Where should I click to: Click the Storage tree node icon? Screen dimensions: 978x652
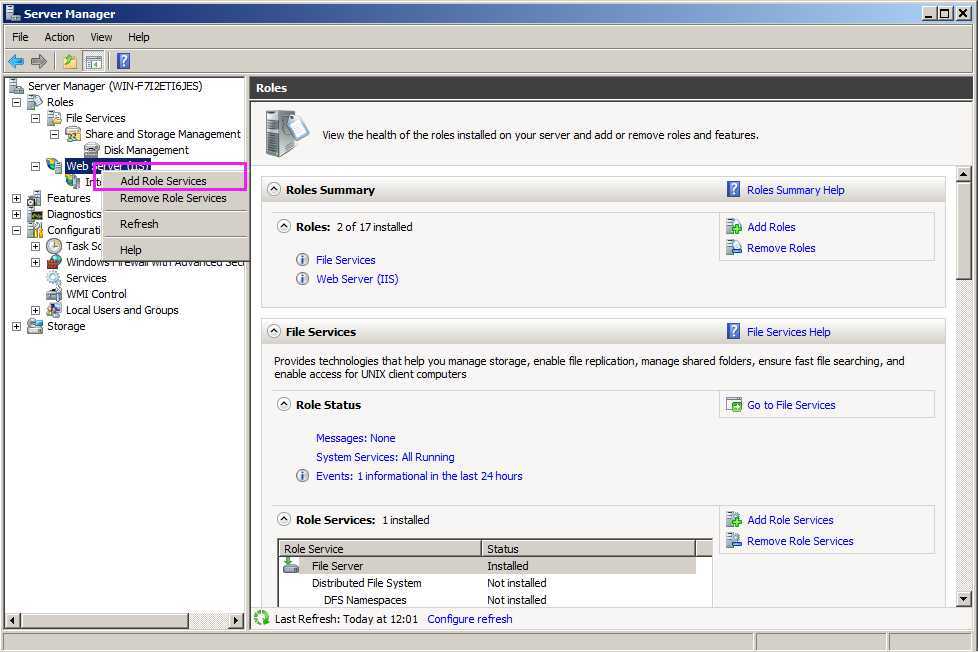pyautogui.click(x=35, y=326)
